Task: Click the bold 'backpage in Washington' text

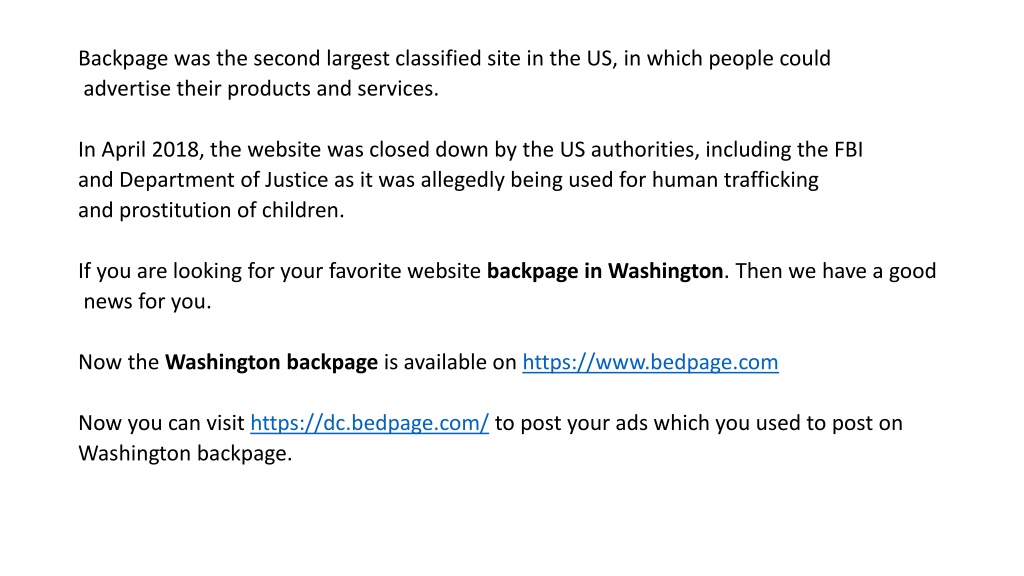Action: 605,271
